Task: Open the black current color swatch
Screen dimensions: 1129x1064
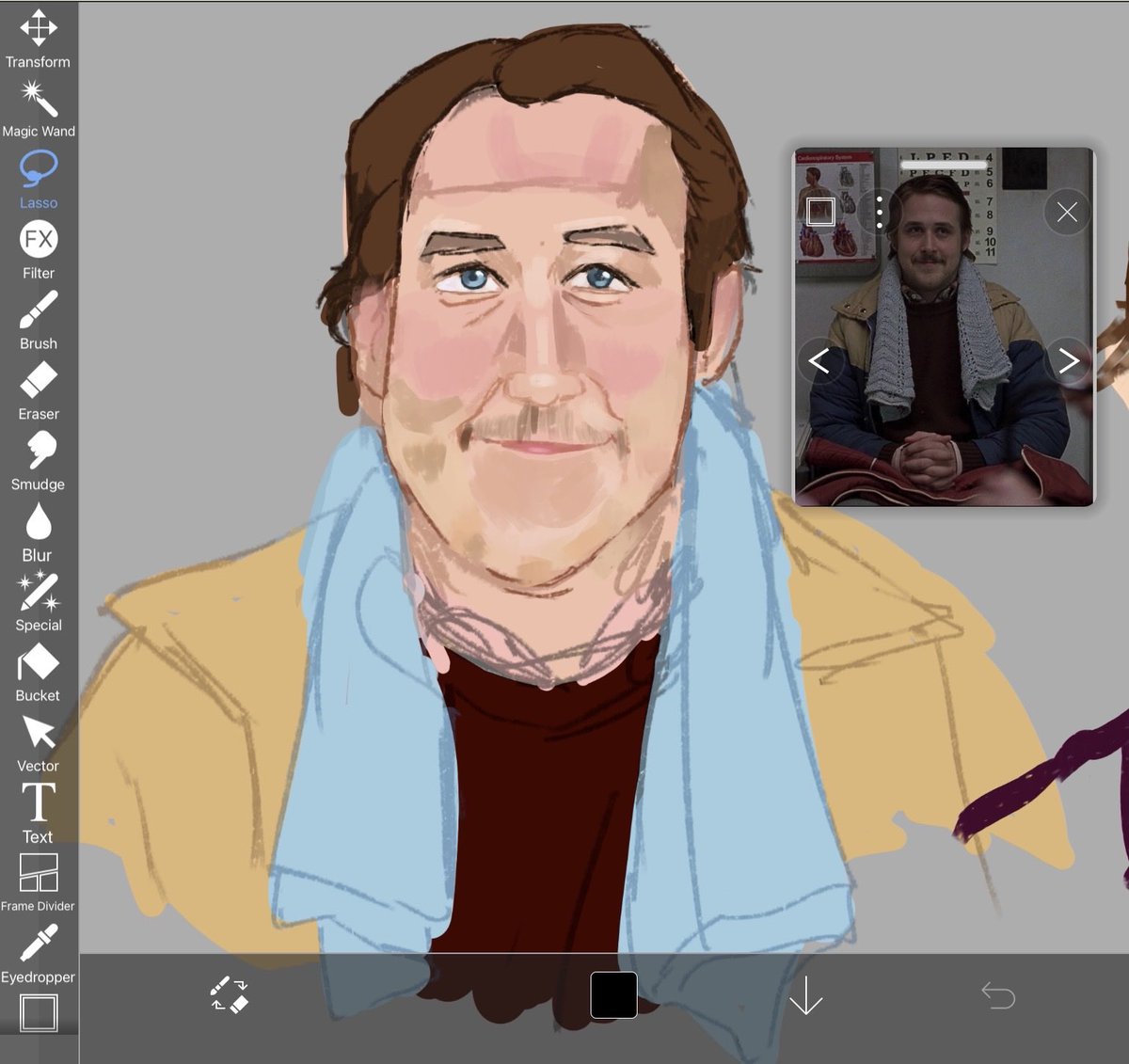Action: pyautogui.click(x=613, y=995)
